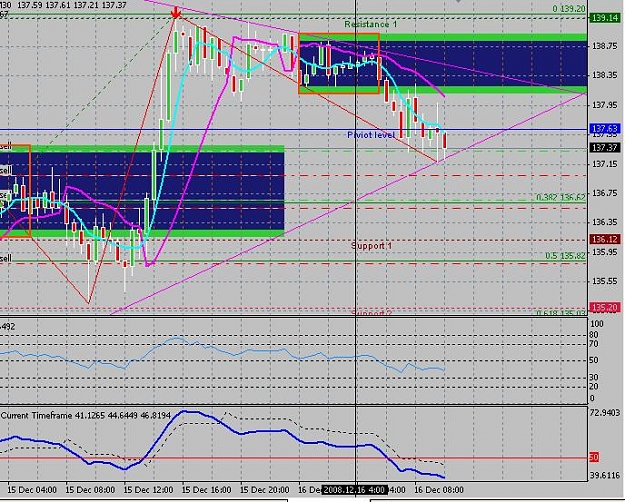Viewport: 625px width, 502px height.
Task: Select the Fibonacci label 0.5 135.82
Action: coord(566,256)
